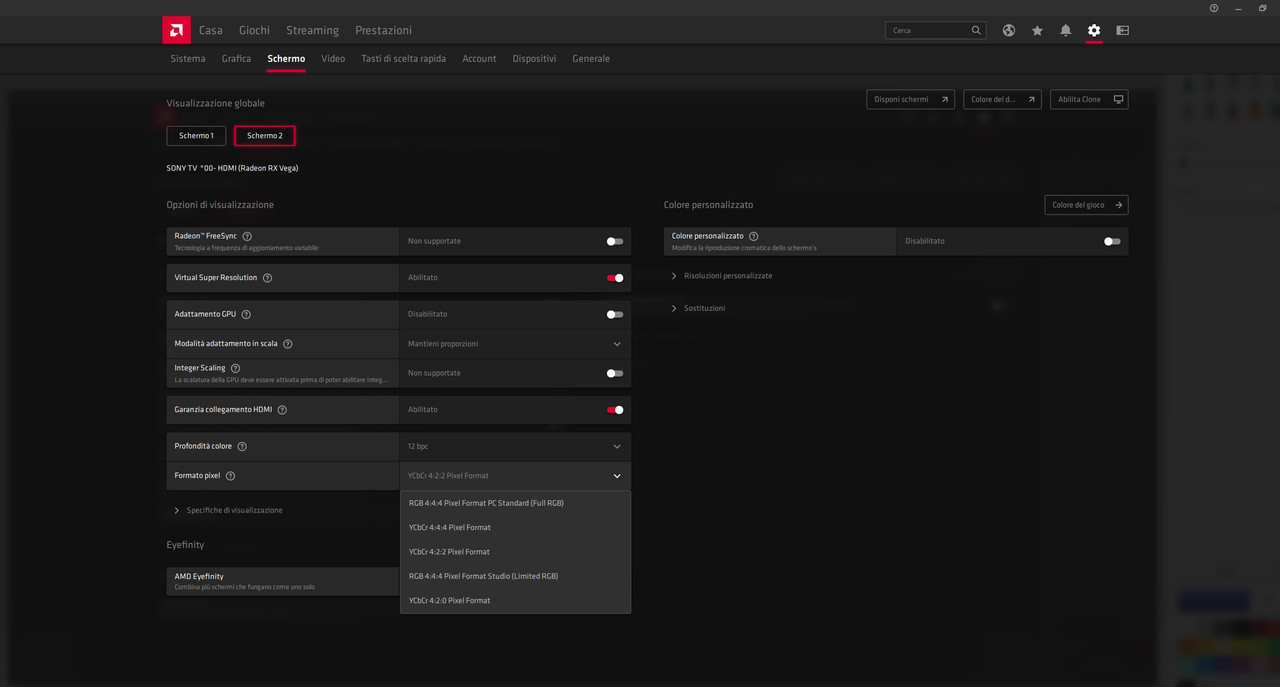Enable Adattamento GPU switch
Screen dimensions: 1280x687
click(615, 314)
